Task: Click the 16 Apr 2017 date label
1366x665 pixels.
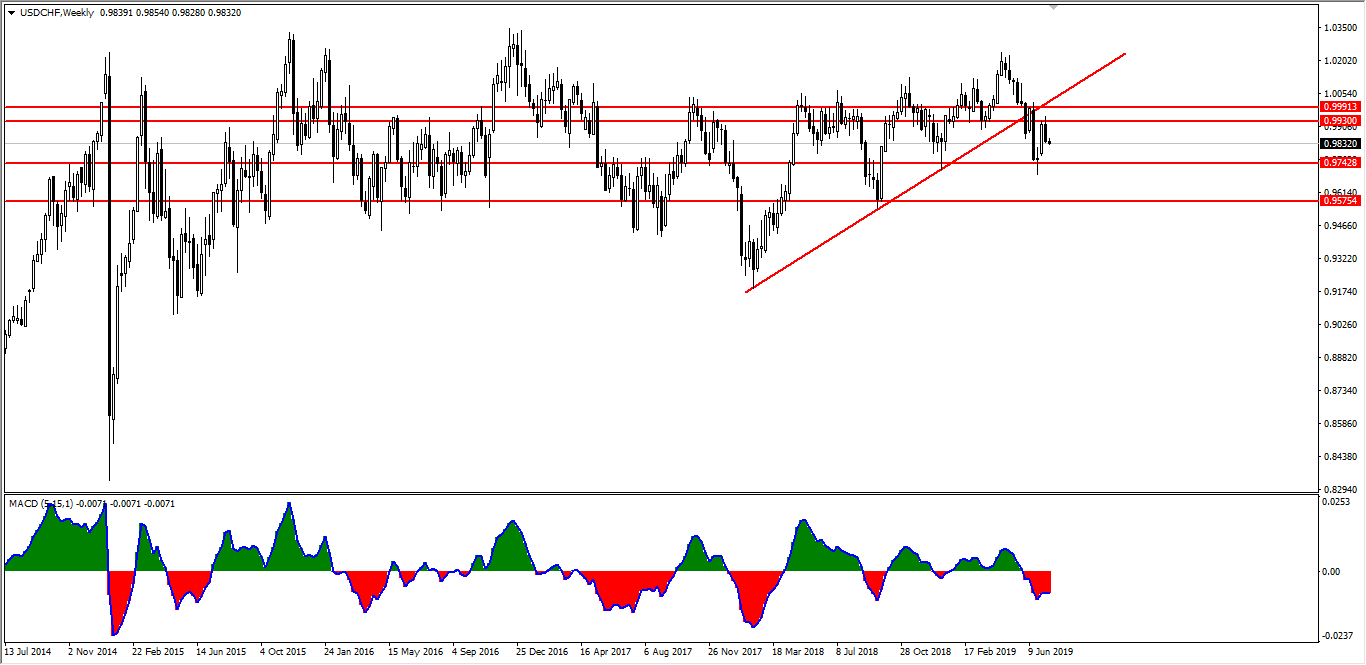Action: (x=605, y=652)
